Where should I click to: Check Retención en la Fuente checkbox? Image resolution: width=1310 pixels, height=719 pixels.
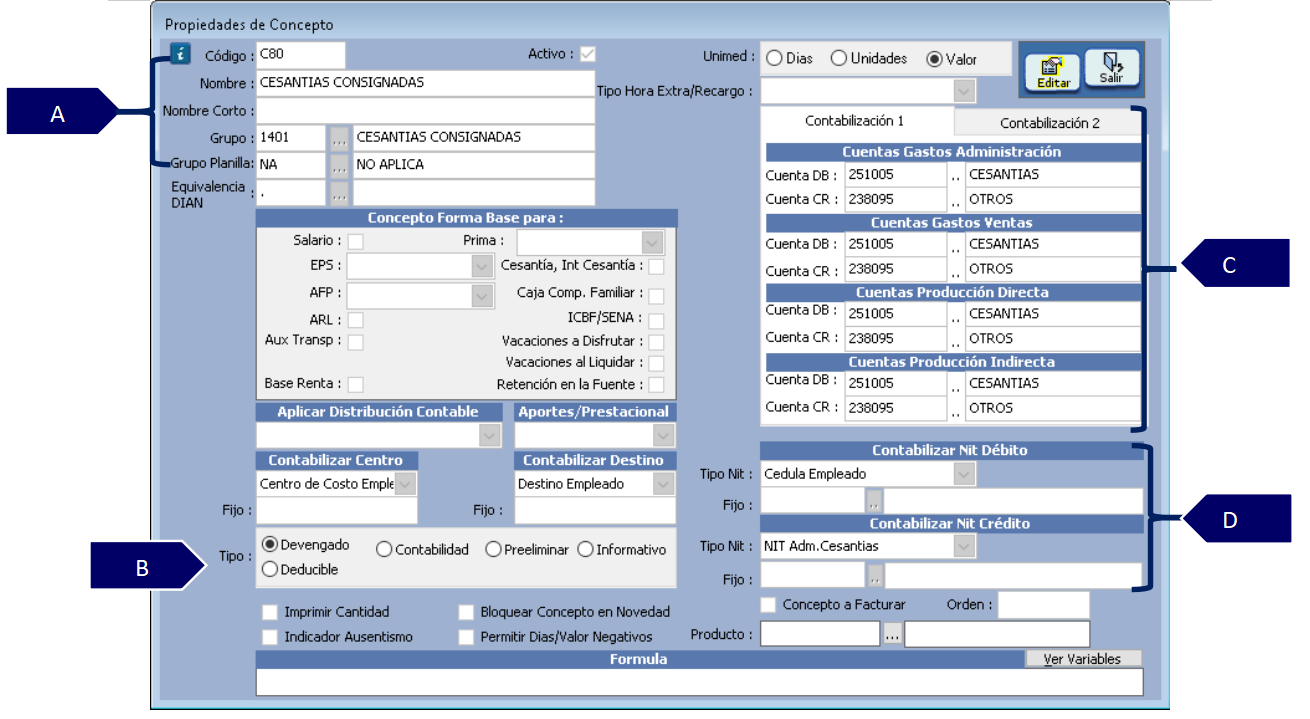point(656,384)
